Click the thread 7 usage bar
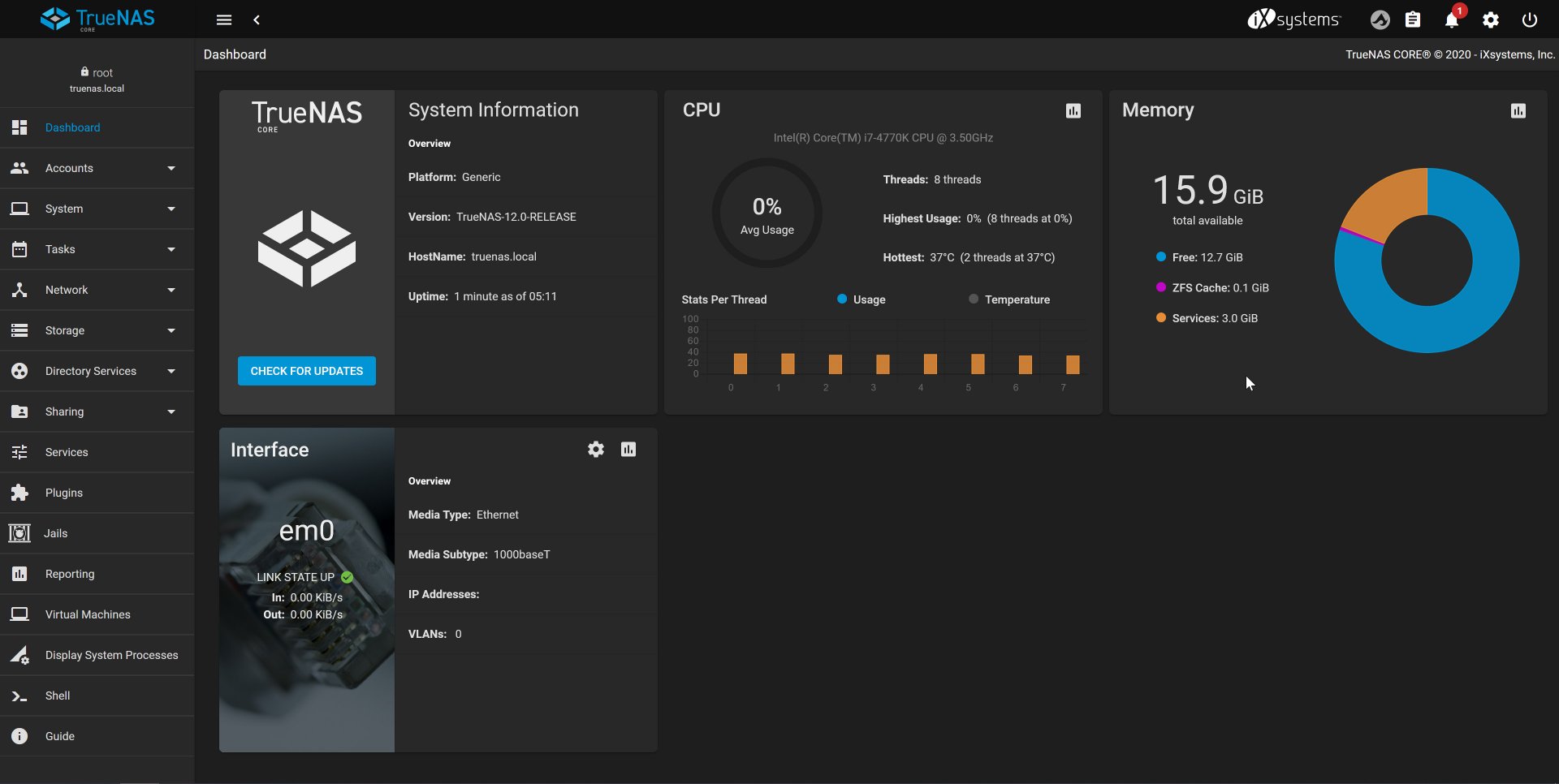The width and height of the screenshot is (1559, 784). [1073, 364]
